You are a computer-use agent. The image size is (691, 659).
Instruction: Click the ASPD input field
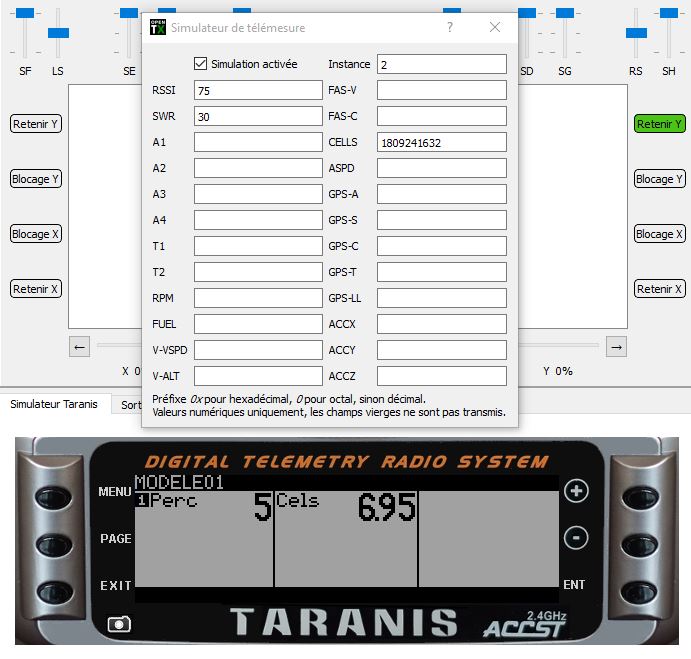[x=442, y=168]
